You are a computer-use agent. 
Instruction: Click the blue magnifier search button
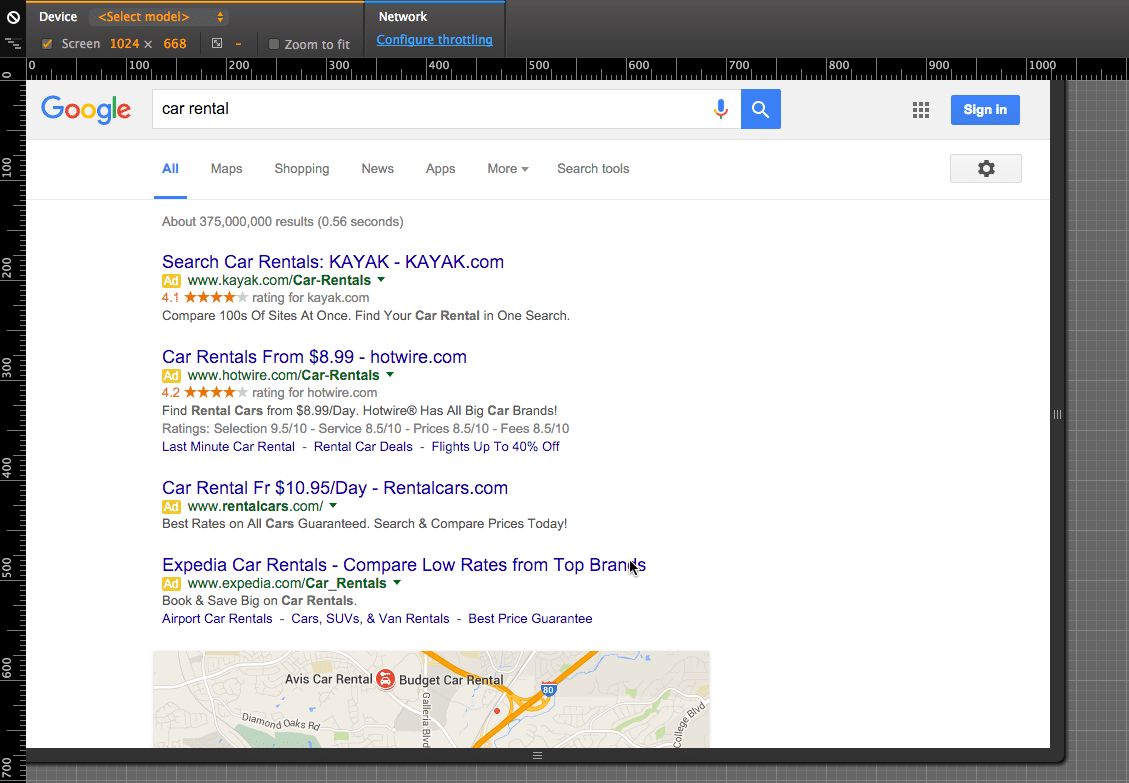[760, 109]
